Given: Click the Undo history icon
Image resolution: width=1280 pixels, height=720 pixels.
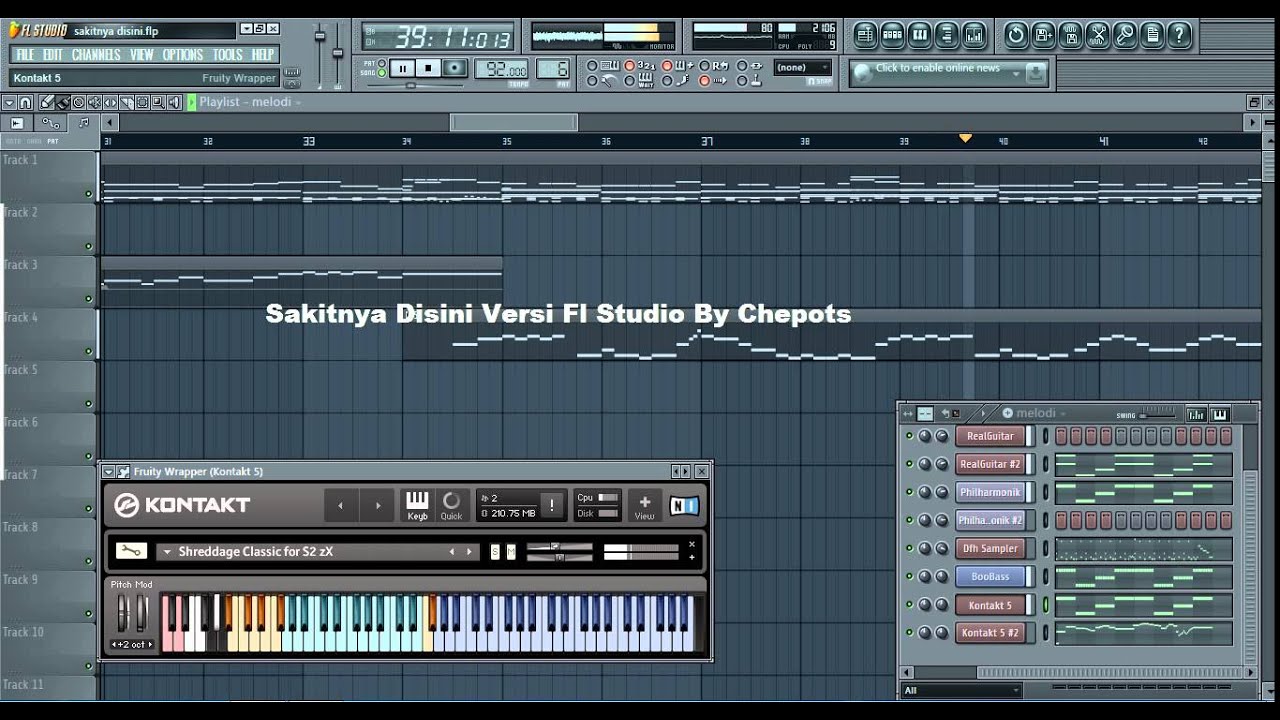Looking at the screenshot, I should tap(1016, 35).
